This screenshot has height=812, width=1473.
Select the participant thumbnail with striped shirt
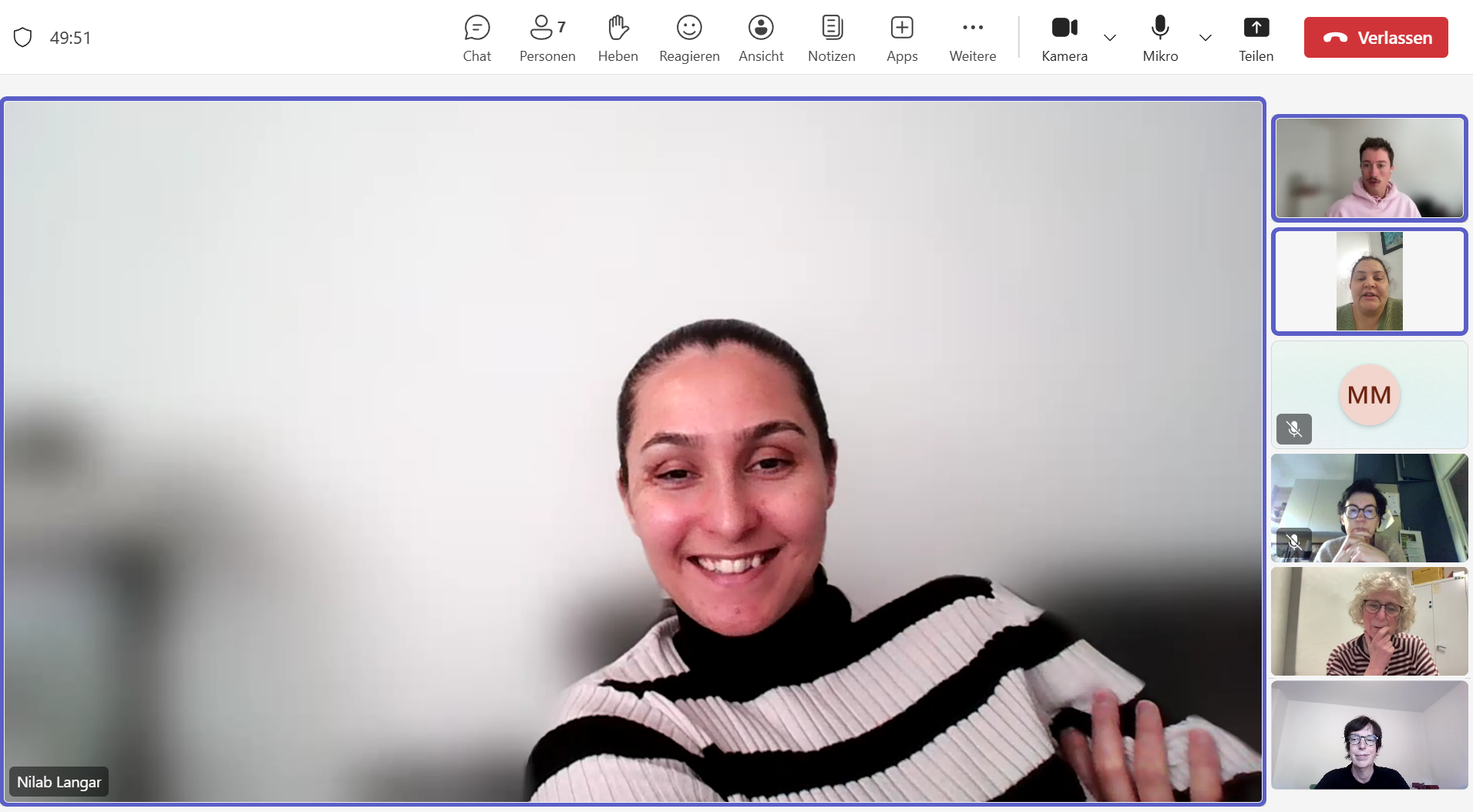click(1369, 622)
